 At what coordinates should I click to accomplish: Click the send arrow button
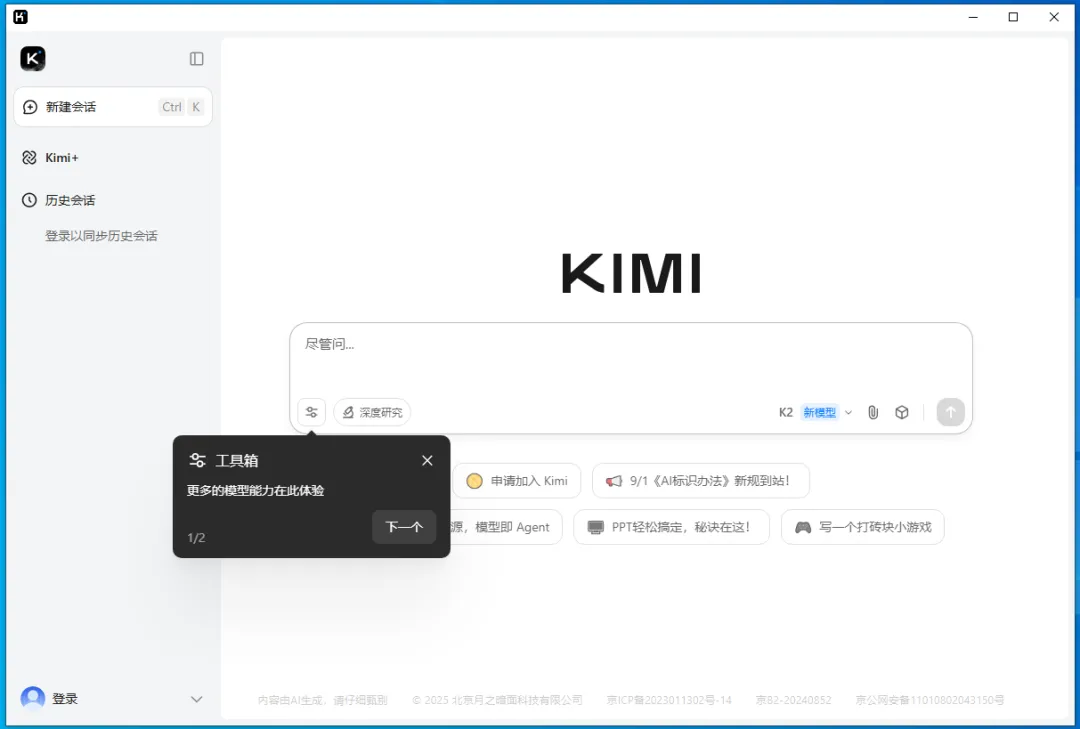[x=951, y=412]
